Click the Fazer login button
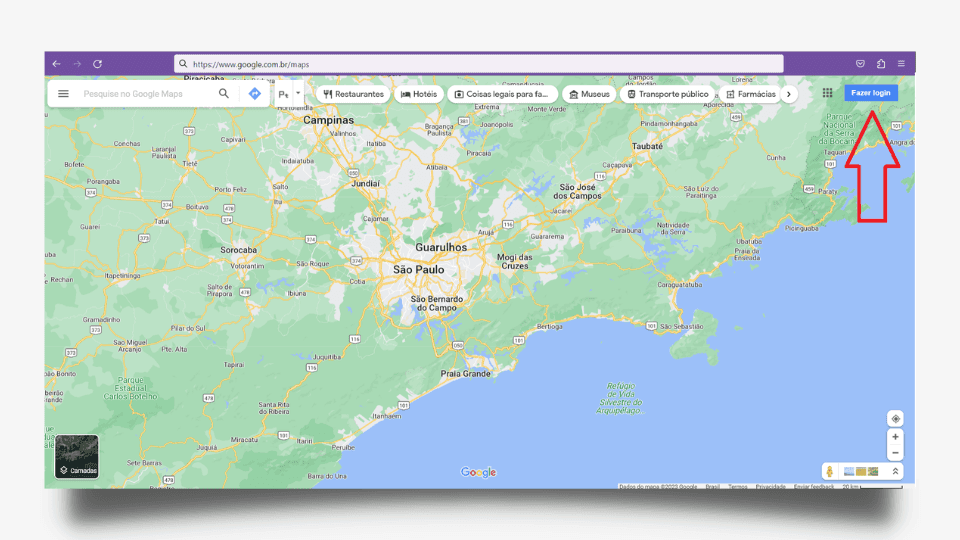Image resolution: width=960 pixels, height=540 pixels. coord(870,93)
